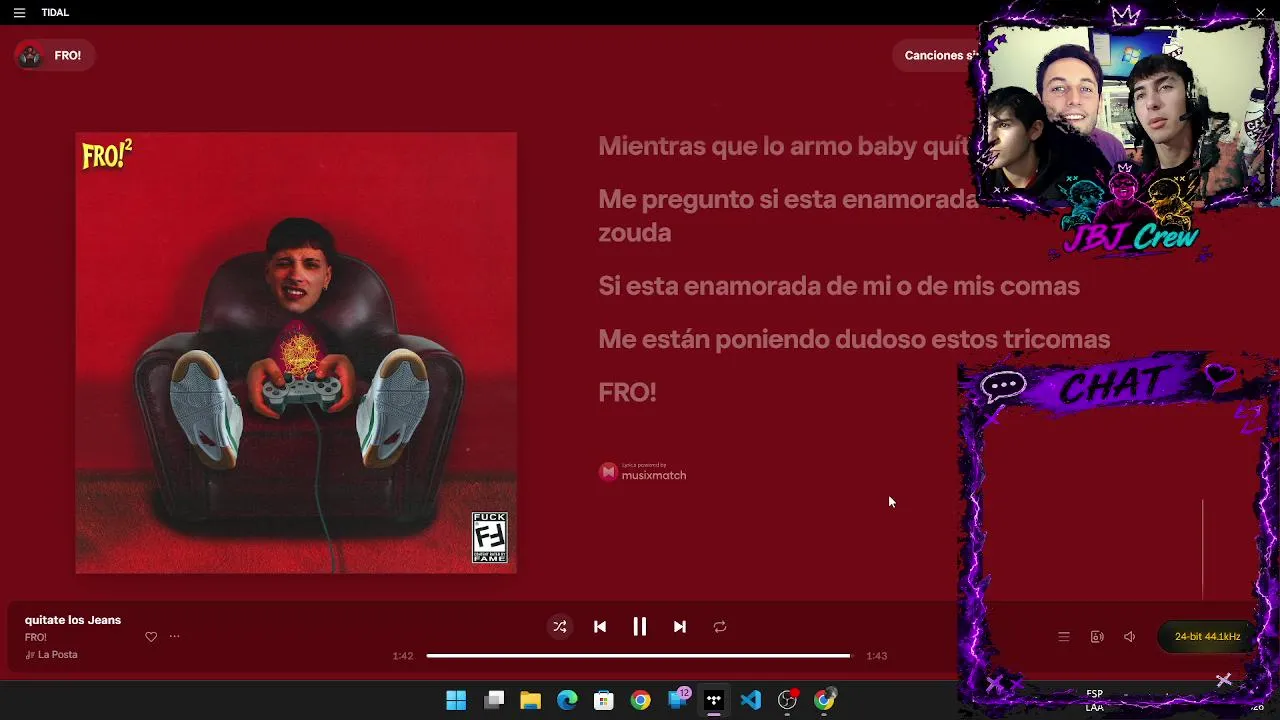Open the TIDAL hamburger menu
Viewport: 1280px width, 720px height.
click(19, 13)
